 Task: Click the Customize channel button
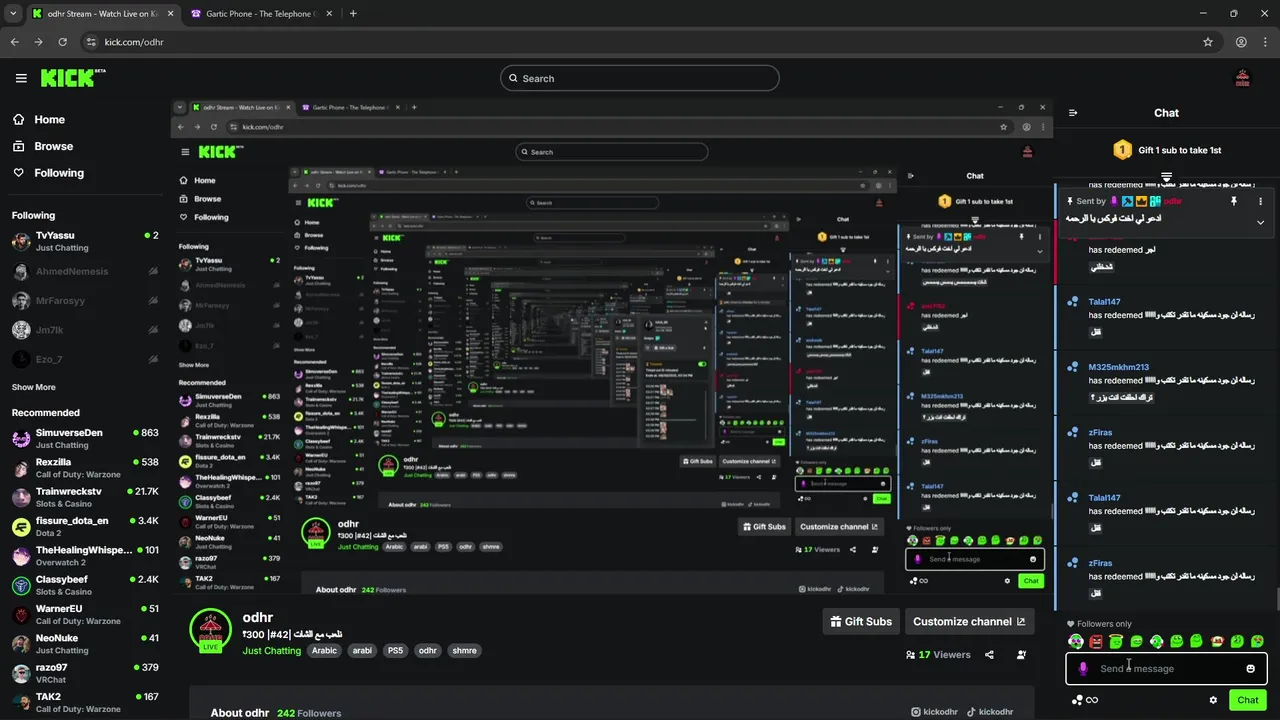pos(969,621)
